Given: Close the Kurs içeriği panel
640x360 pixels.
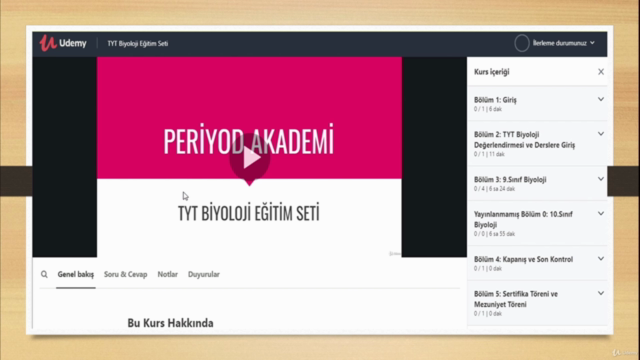Looking at the screenshot, I should (601, 72).
